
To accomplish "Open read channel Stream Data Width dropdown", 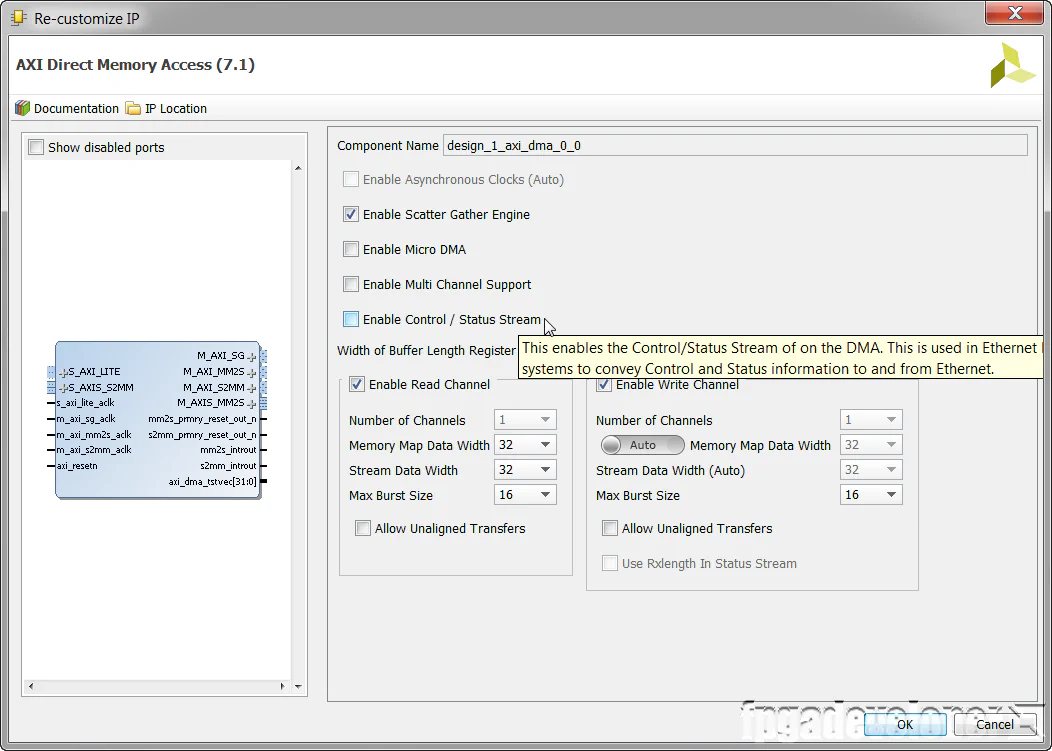I will point(525,470).
